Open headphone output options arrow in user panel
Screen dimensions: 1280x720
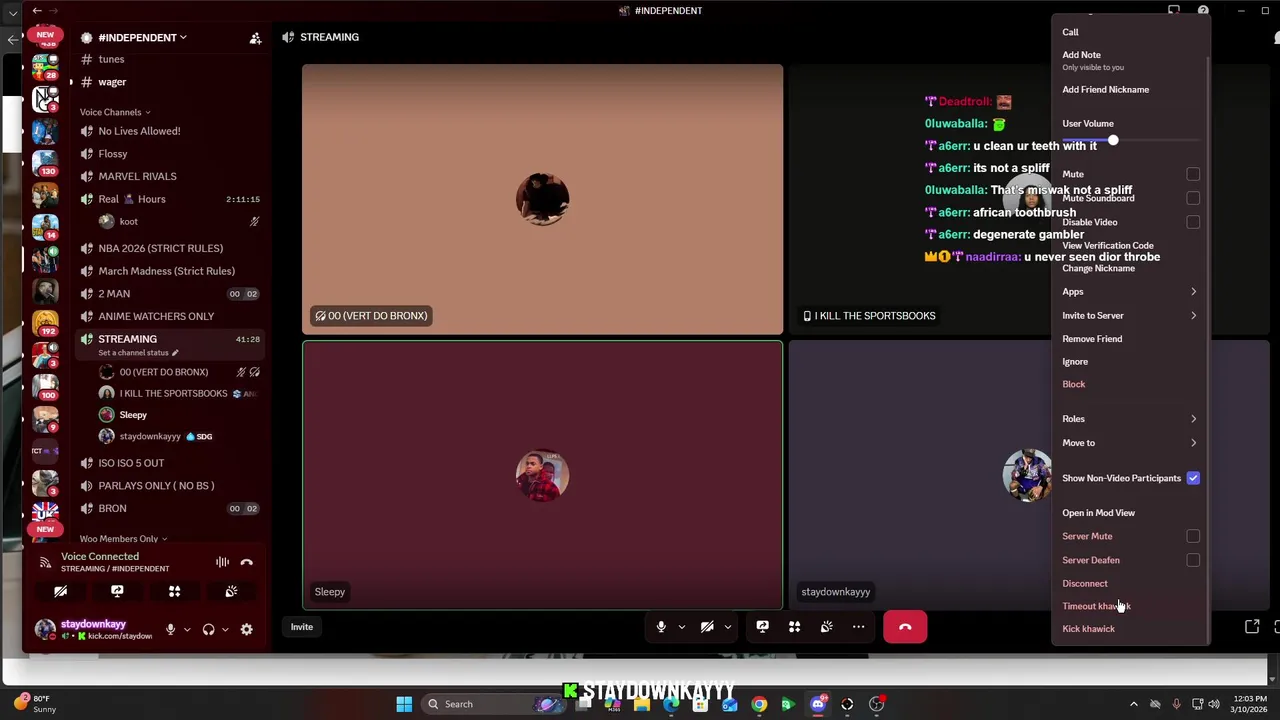224,629
